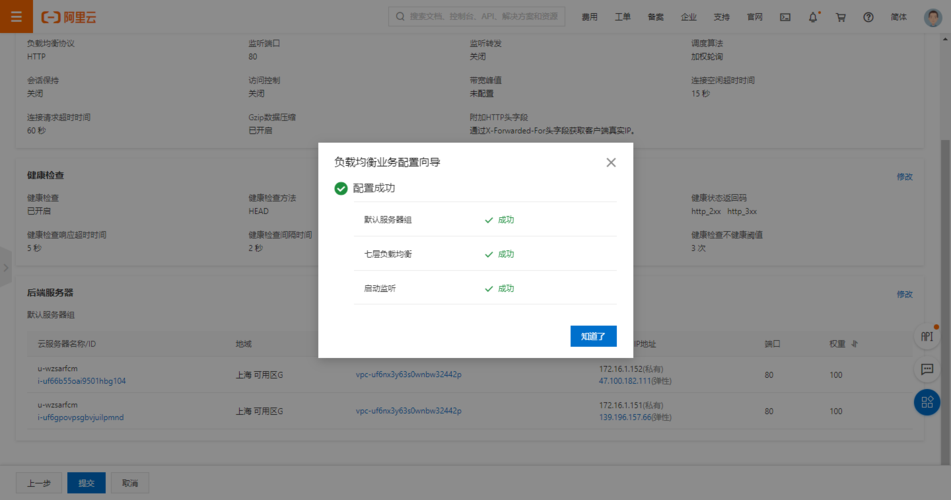951x500 pixels.
Task: Click the 提交 submit button
Action: (86, 483)
